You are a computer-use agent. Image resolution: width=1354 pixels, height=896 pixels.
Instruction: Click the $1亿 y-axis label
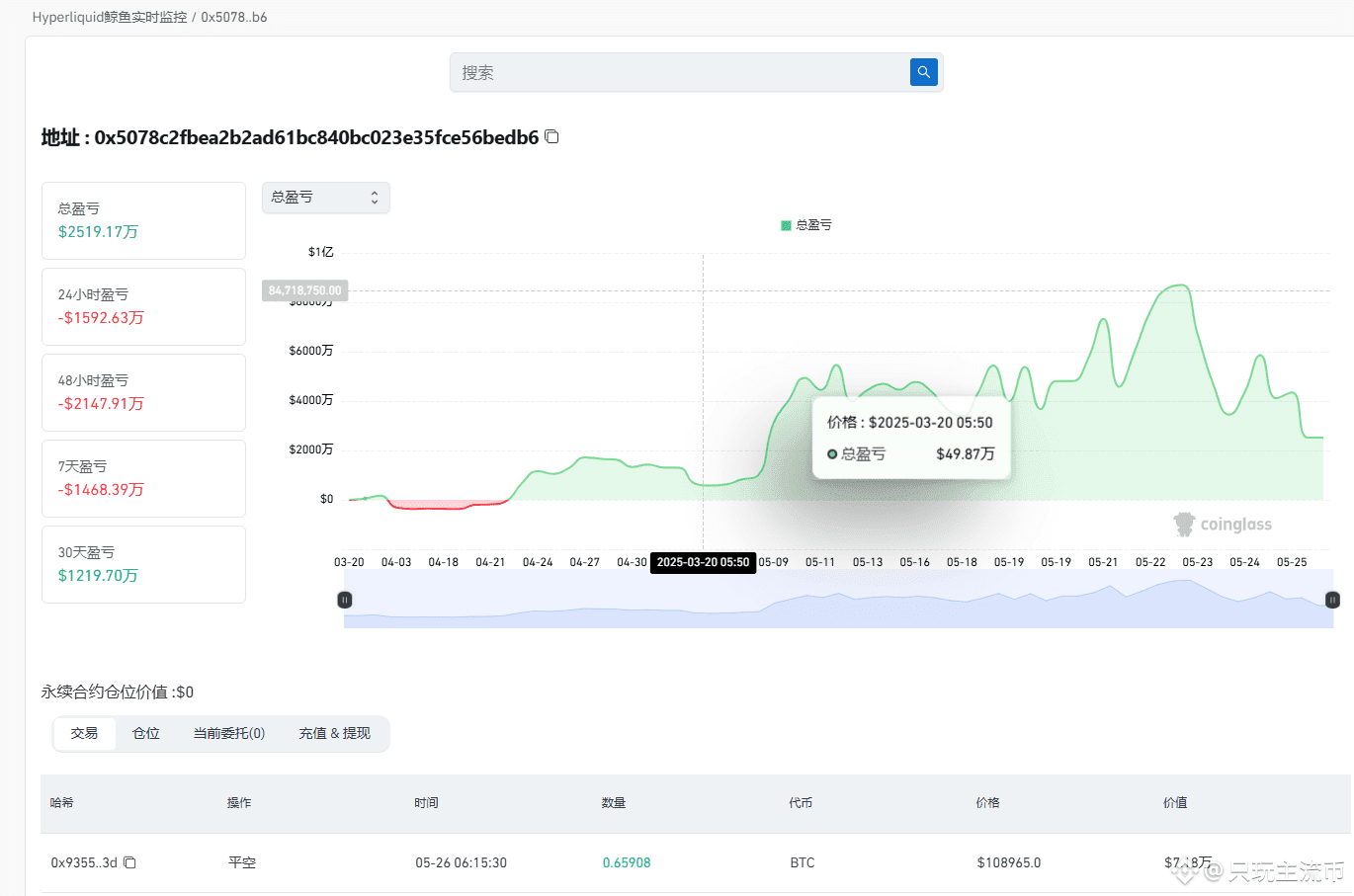click(x=321, y=252)
